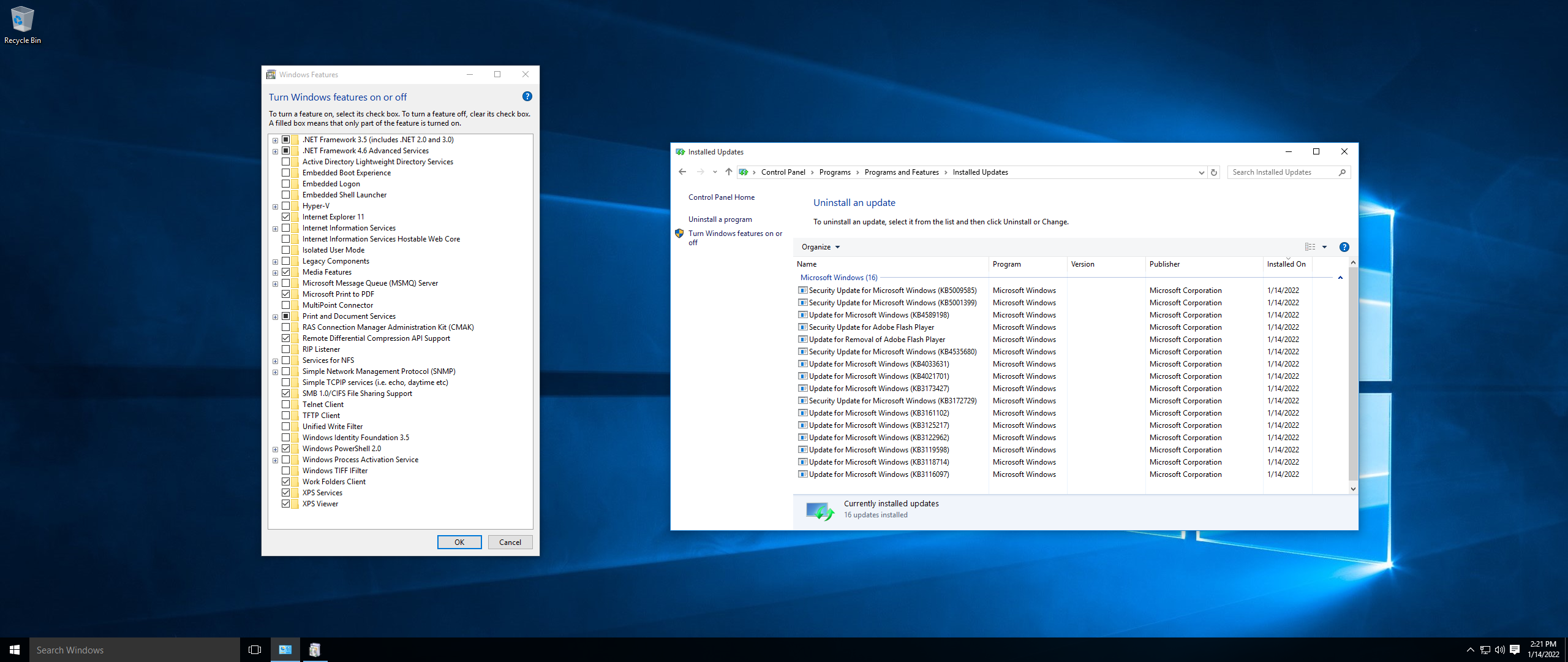Expand Internet Information Services node
Screen dimensions: 1568x662
[275, 229]
